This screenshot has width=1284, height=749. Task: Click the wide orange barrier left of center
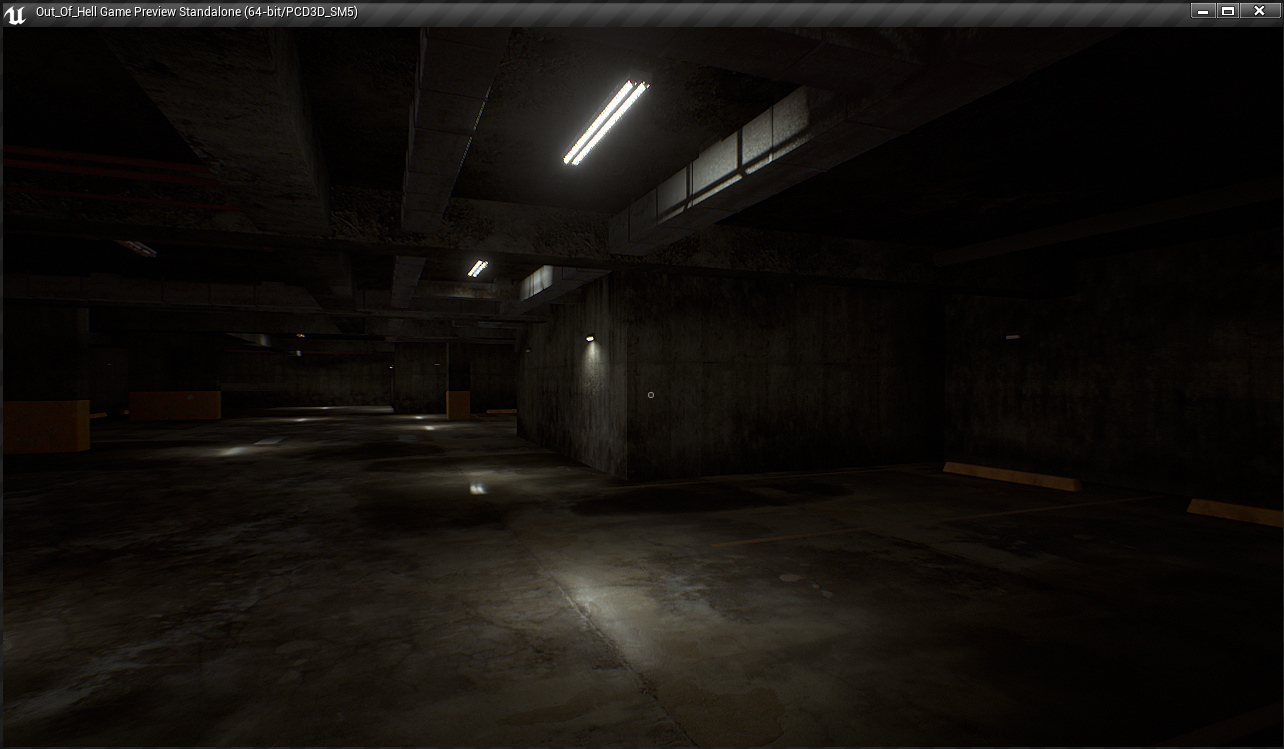pyautogui.click(x=175, y=405)
